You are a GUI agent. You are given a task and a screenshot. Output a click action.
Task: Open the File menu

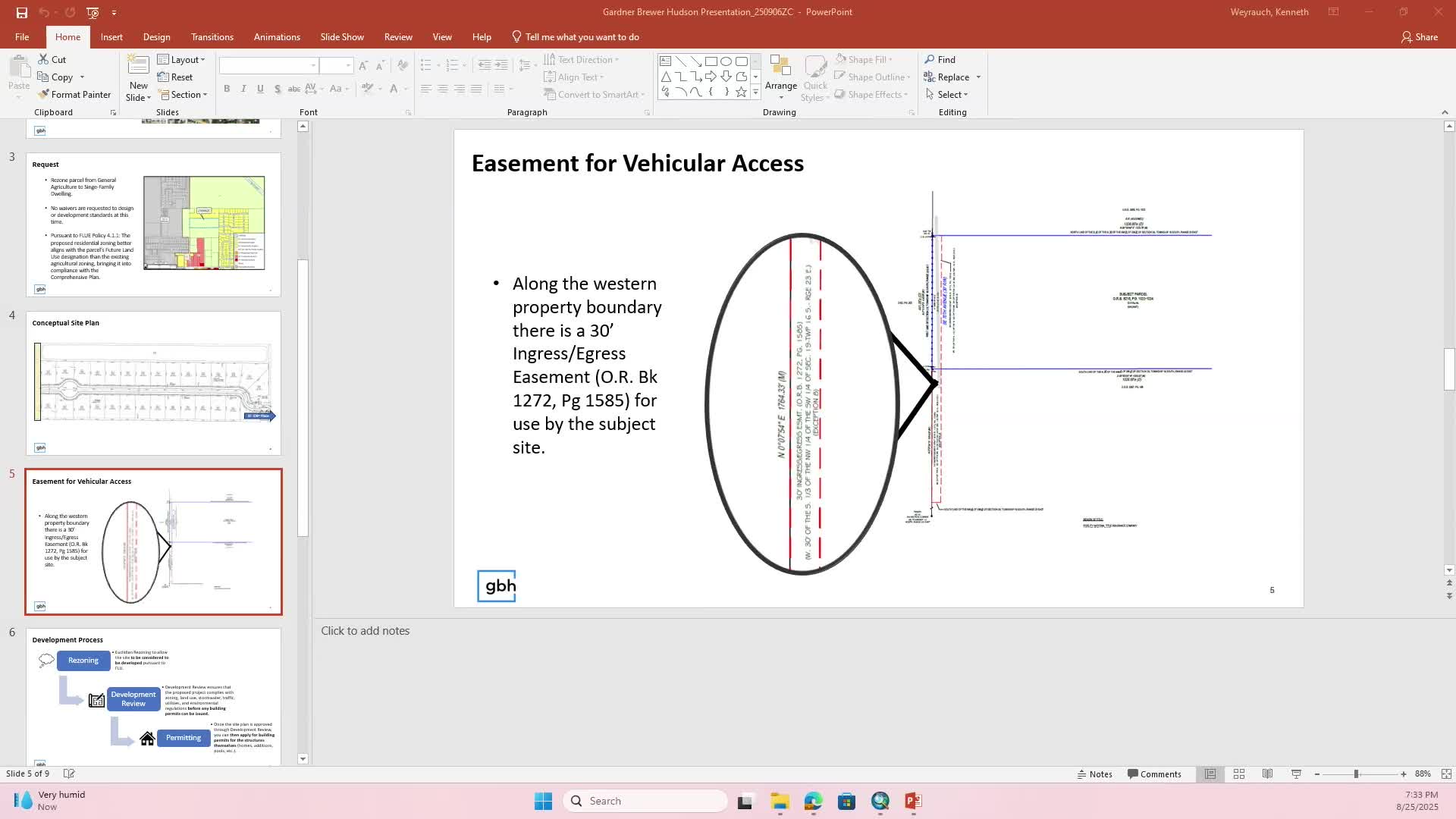pyautogui.click(x=22, y=37)
